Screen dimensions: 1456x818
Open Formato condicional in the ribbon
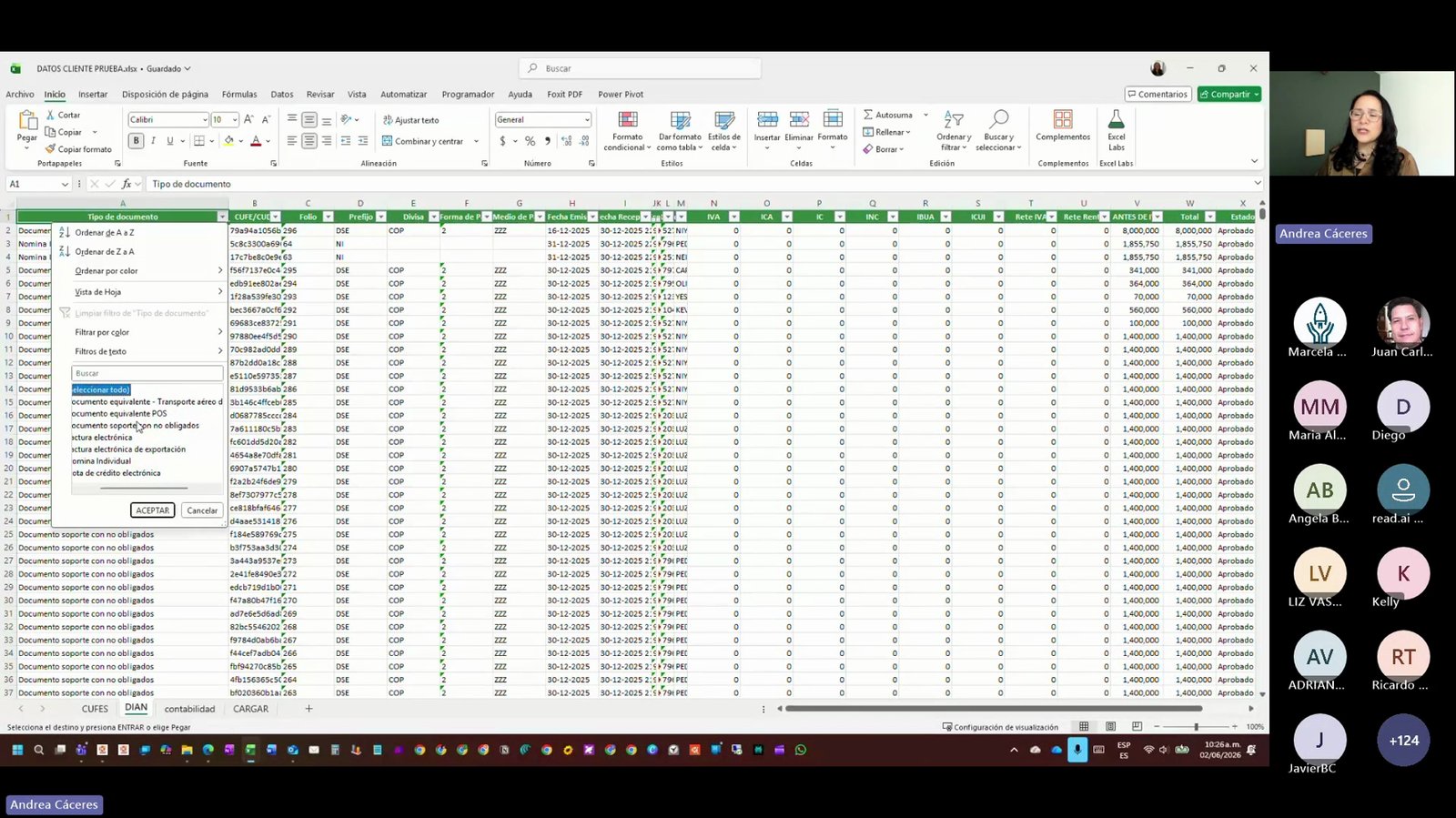[628, 131]
